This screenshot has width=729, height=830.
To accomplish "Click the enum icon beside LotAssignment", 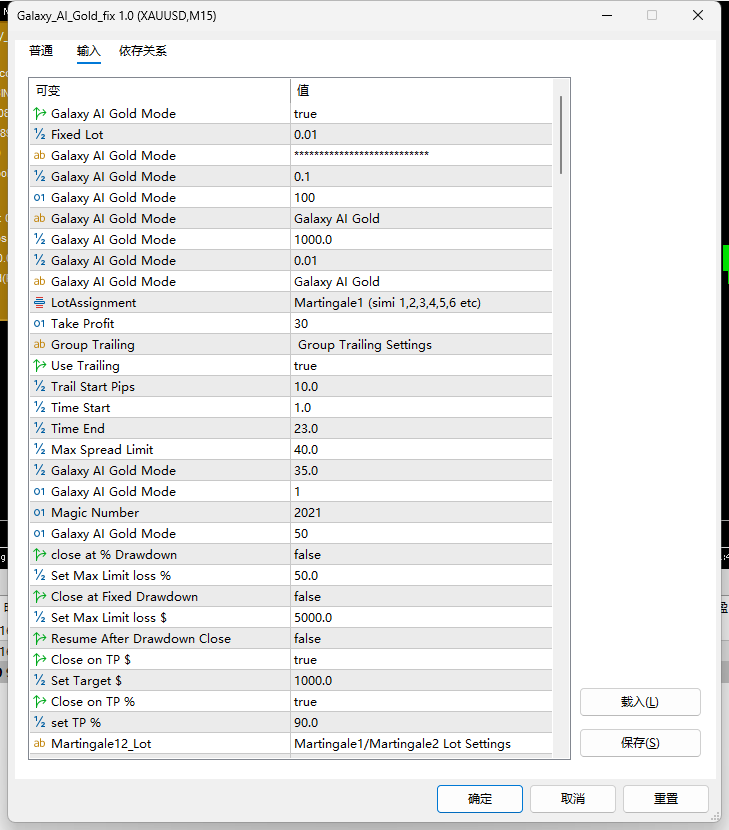I will [x=40, y=303].
